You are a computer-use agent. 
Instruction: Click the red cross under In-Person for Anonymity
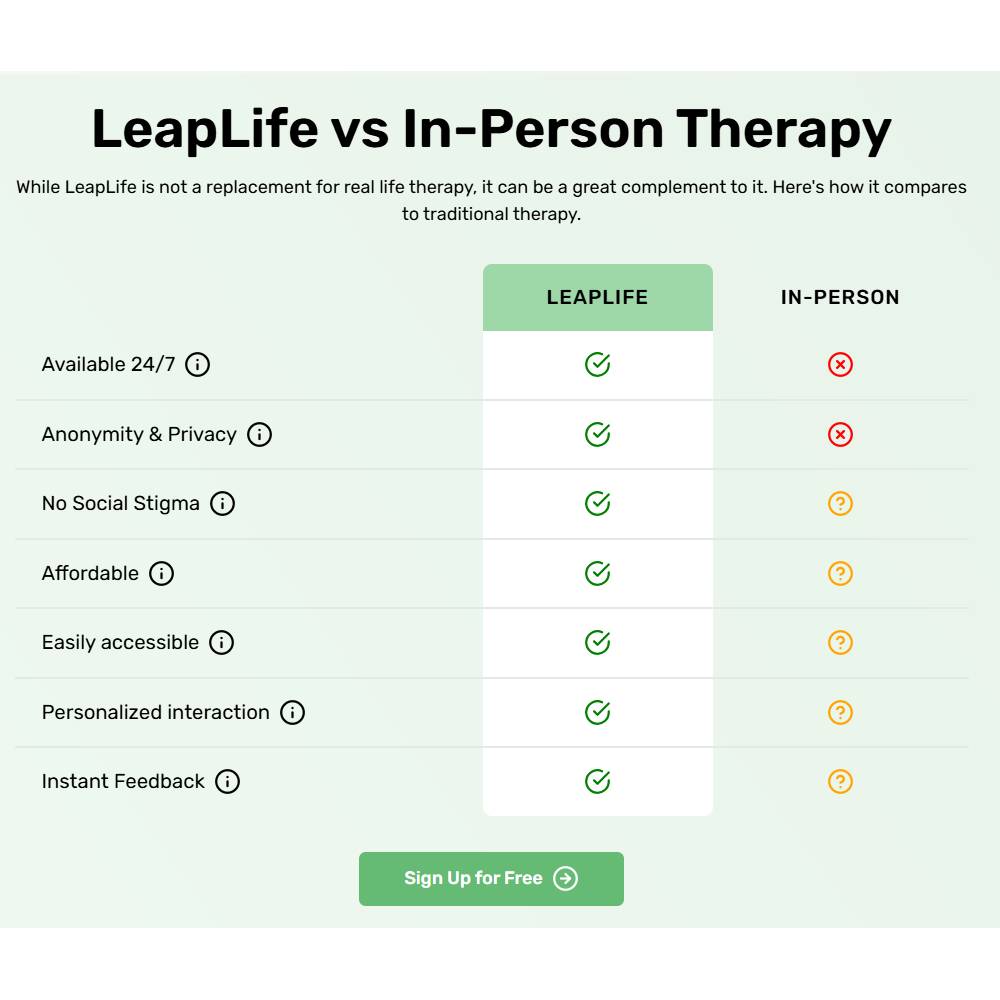[840, 434]
